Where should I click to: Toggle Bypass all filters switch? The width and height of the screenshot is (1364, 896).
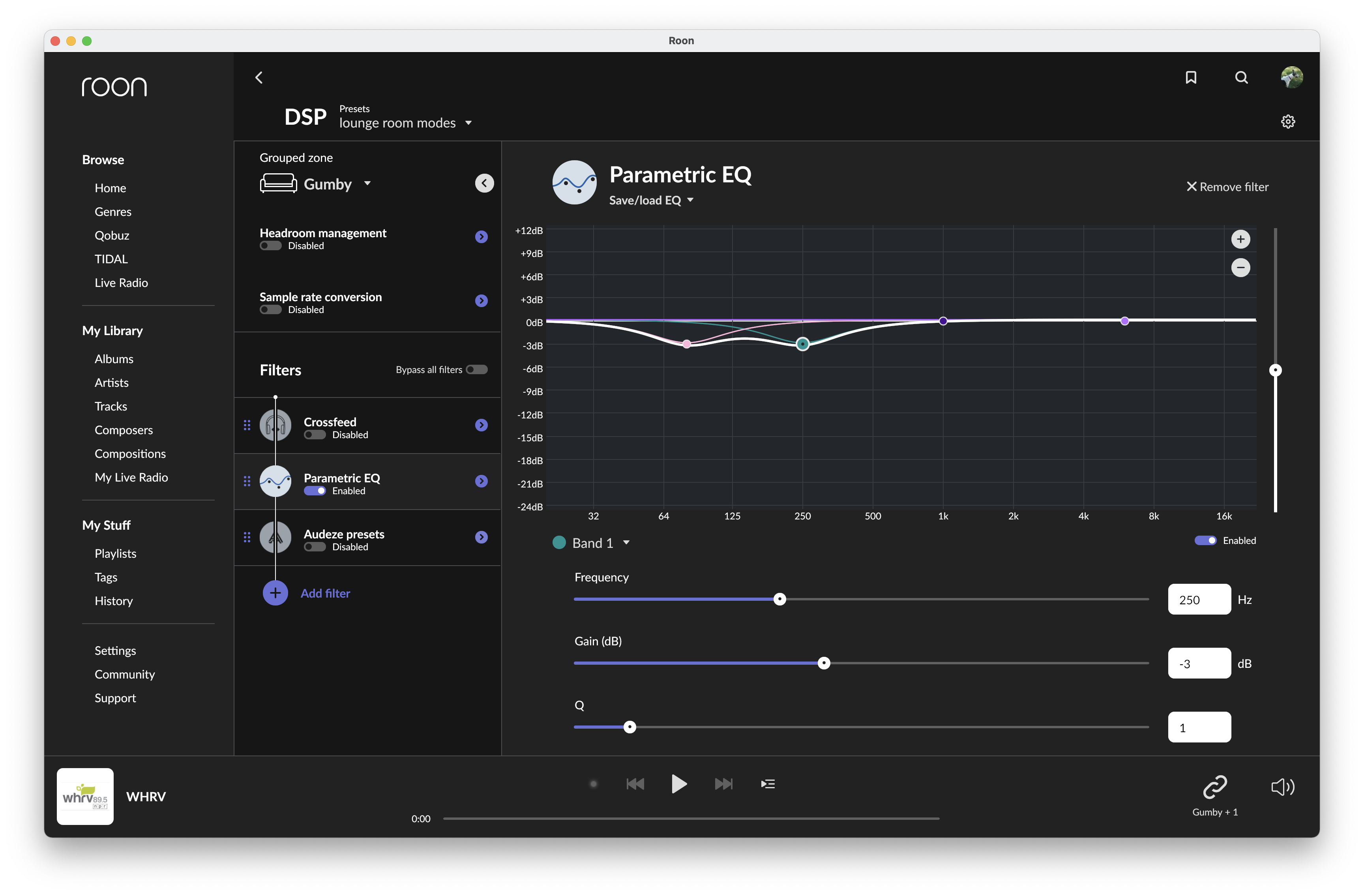pyautogui.click(x=476, y=370)
